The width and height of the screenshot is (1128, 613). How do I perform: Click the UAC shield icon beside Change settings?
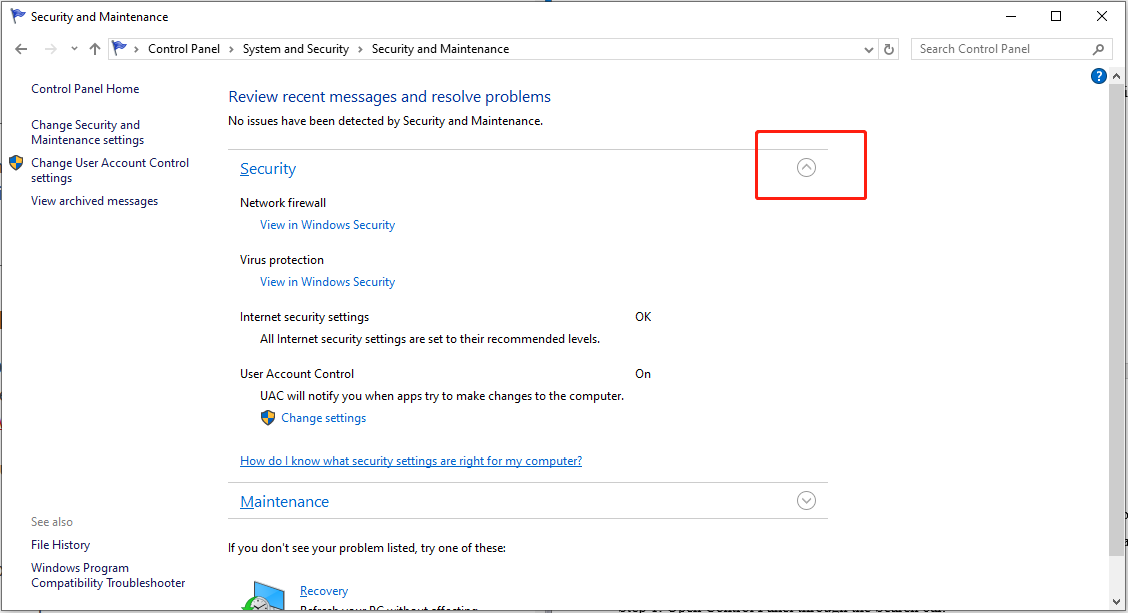coord(268,418)
